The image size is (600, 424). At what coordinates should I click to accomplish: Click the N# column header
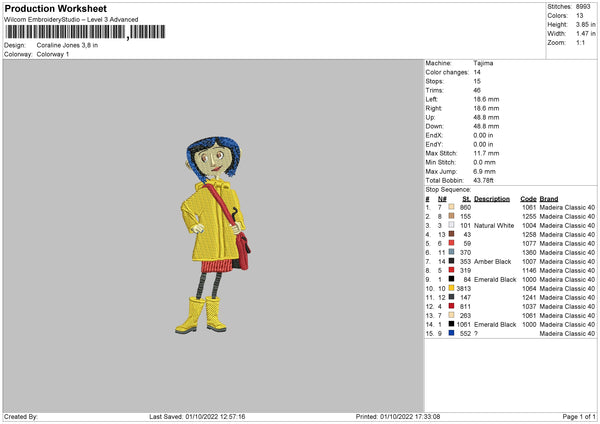(442, 198)
